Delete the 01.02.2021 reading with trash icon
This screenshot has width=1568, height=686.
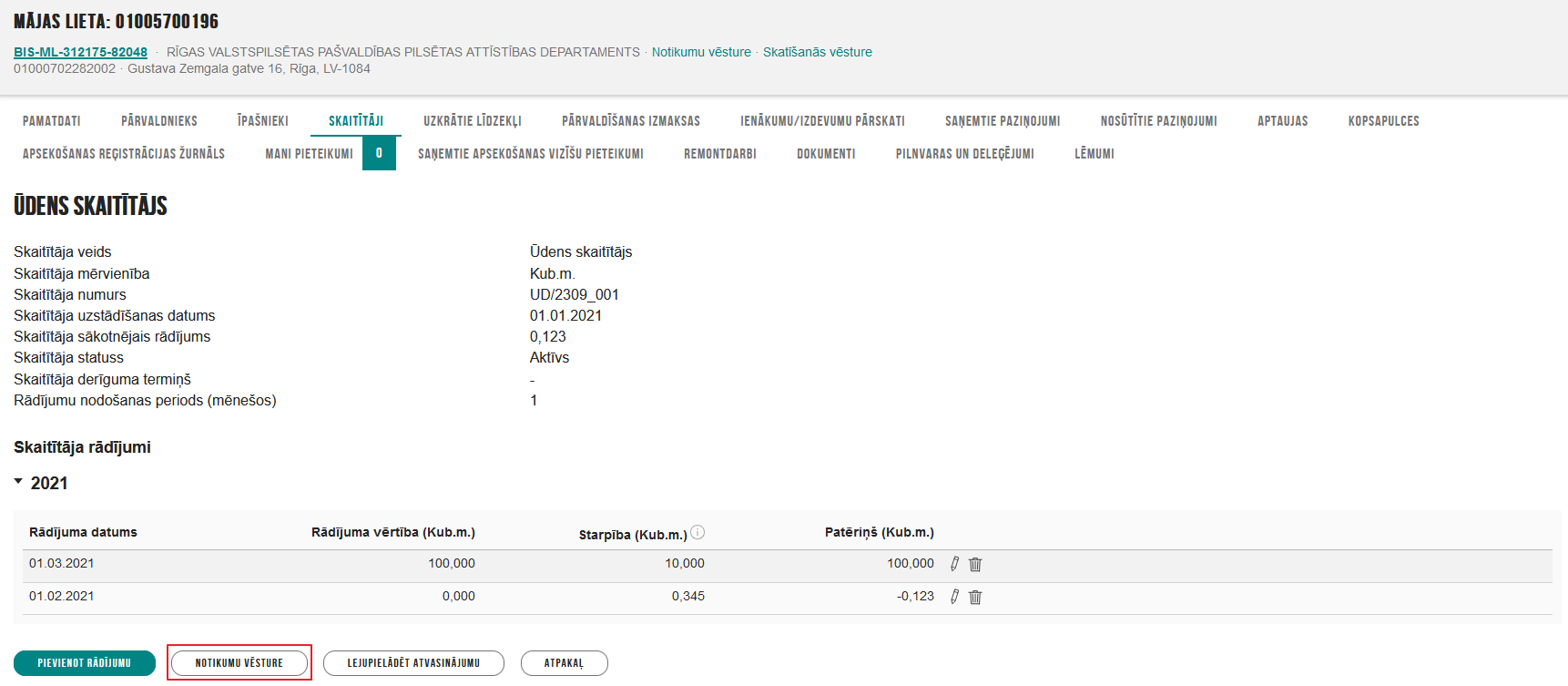[x=975, y=597]
